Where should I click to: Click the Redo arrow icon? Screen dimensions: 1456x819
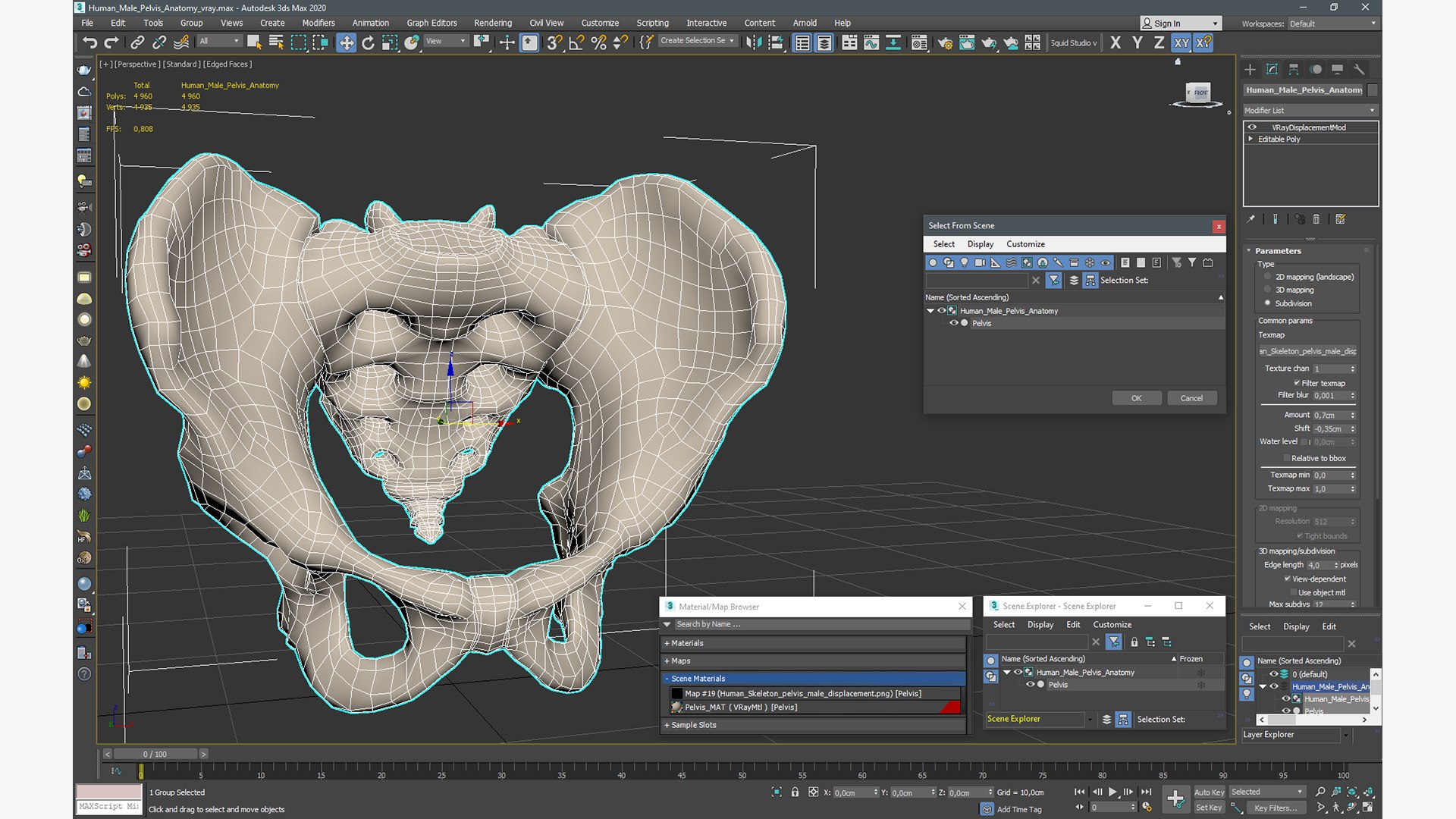click(111, 42)
